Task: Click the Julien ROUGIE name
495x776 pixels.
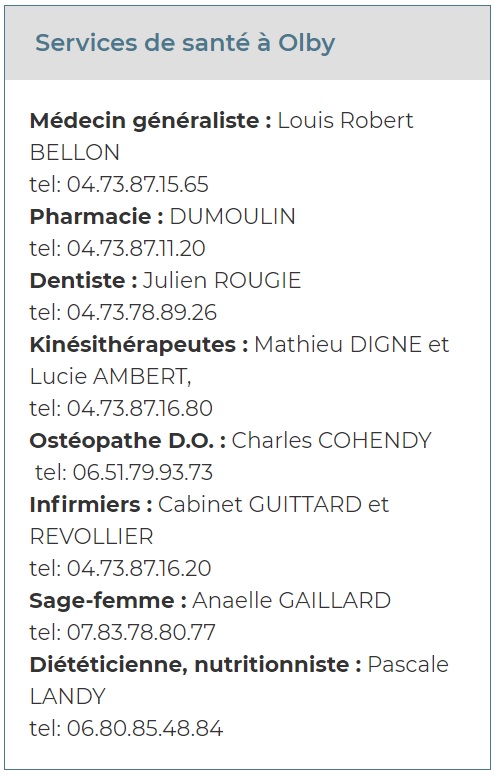Action: [222, 280]
